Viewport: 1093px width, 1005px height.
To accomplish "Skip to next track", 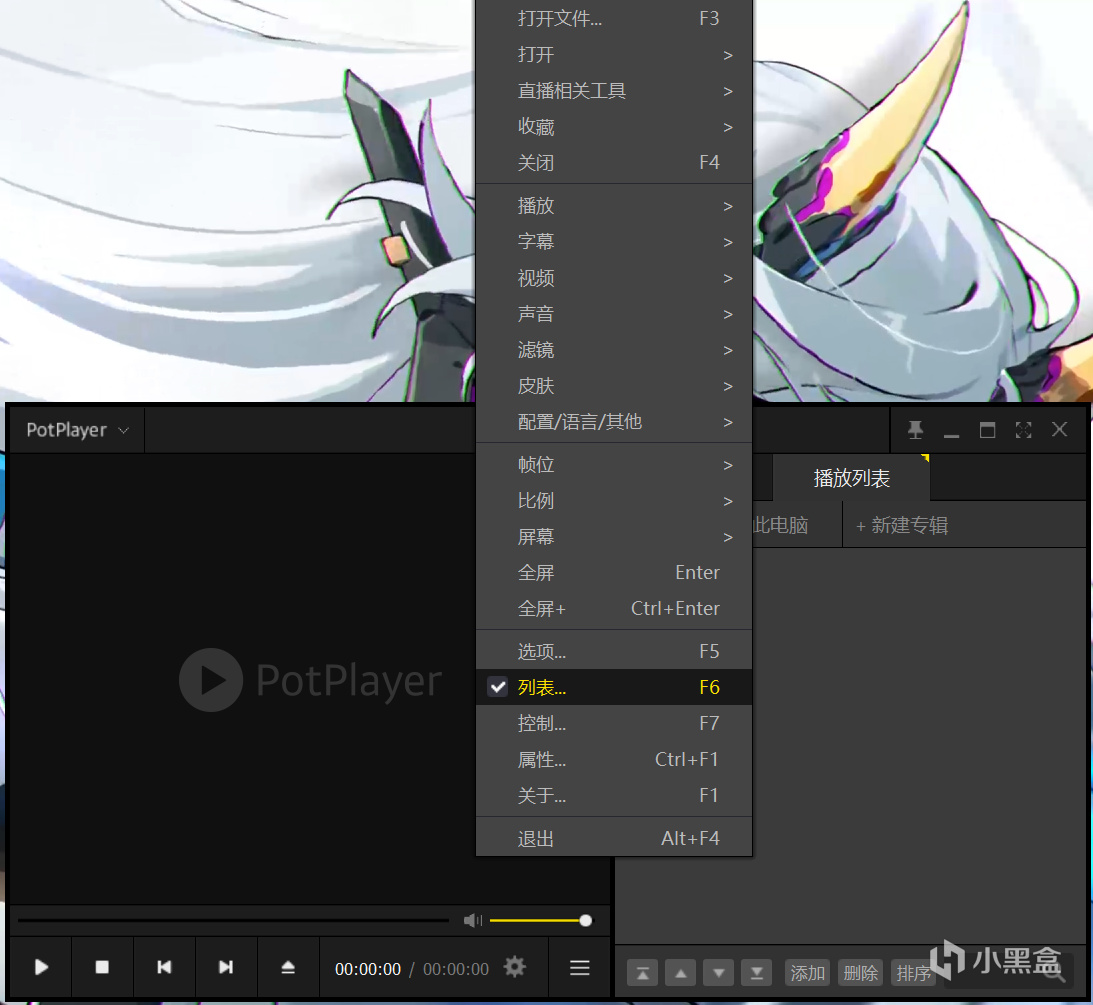I will [226, 967].
